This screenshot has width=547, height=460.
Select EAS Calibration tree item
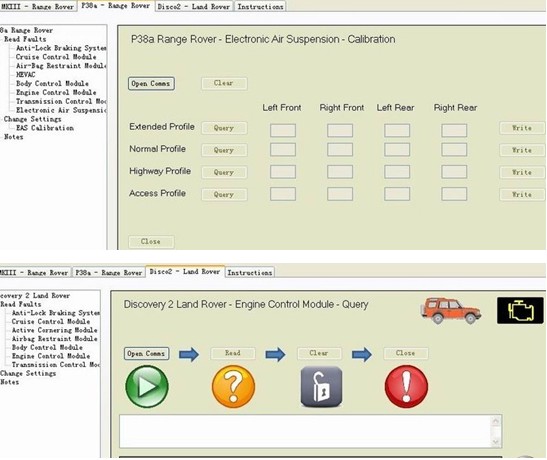tap(45, 128)
